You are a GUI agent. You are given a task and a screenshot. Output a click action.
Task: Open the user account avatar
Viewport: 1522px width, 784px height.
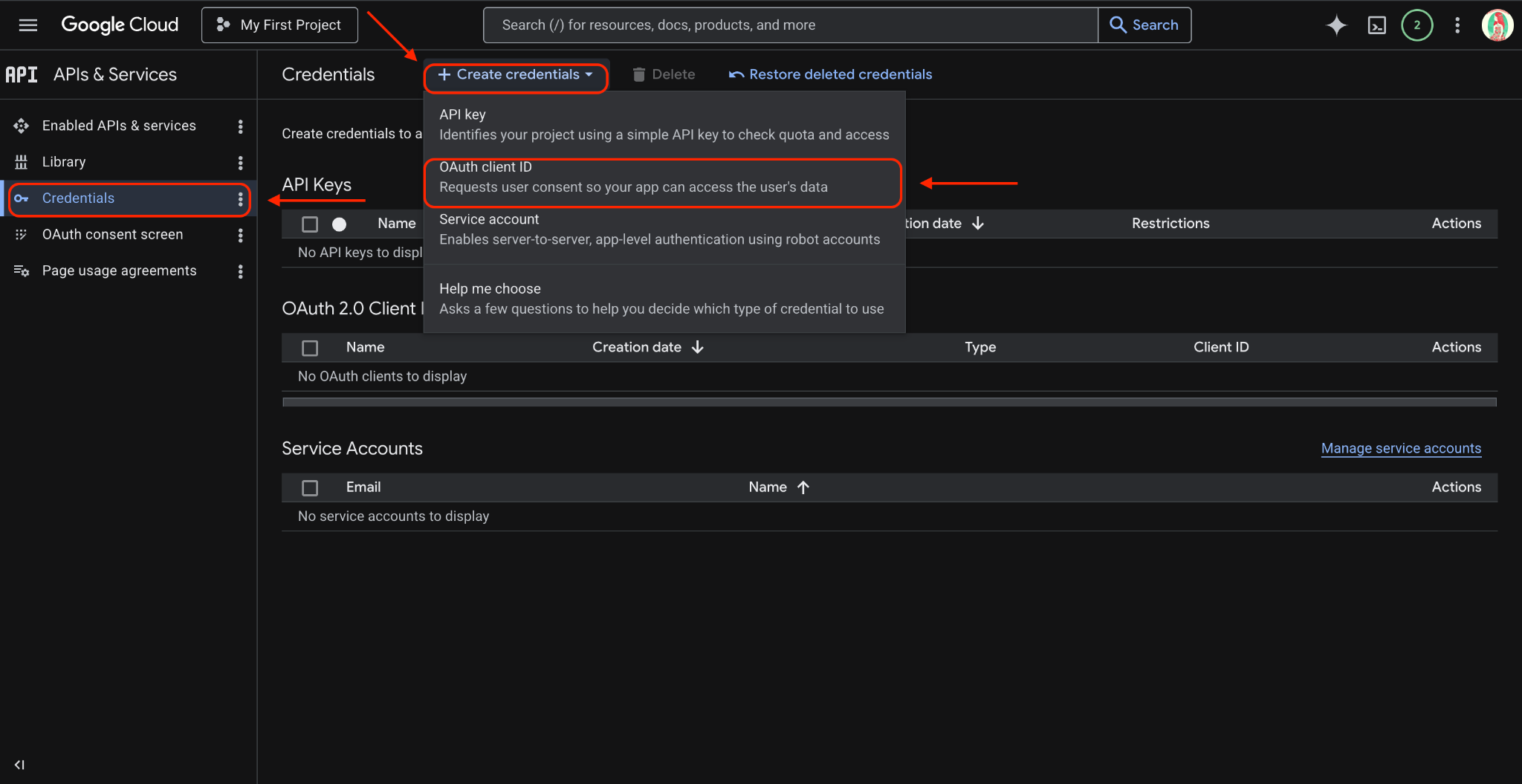pyautogui.click(x=1497, y=25)
